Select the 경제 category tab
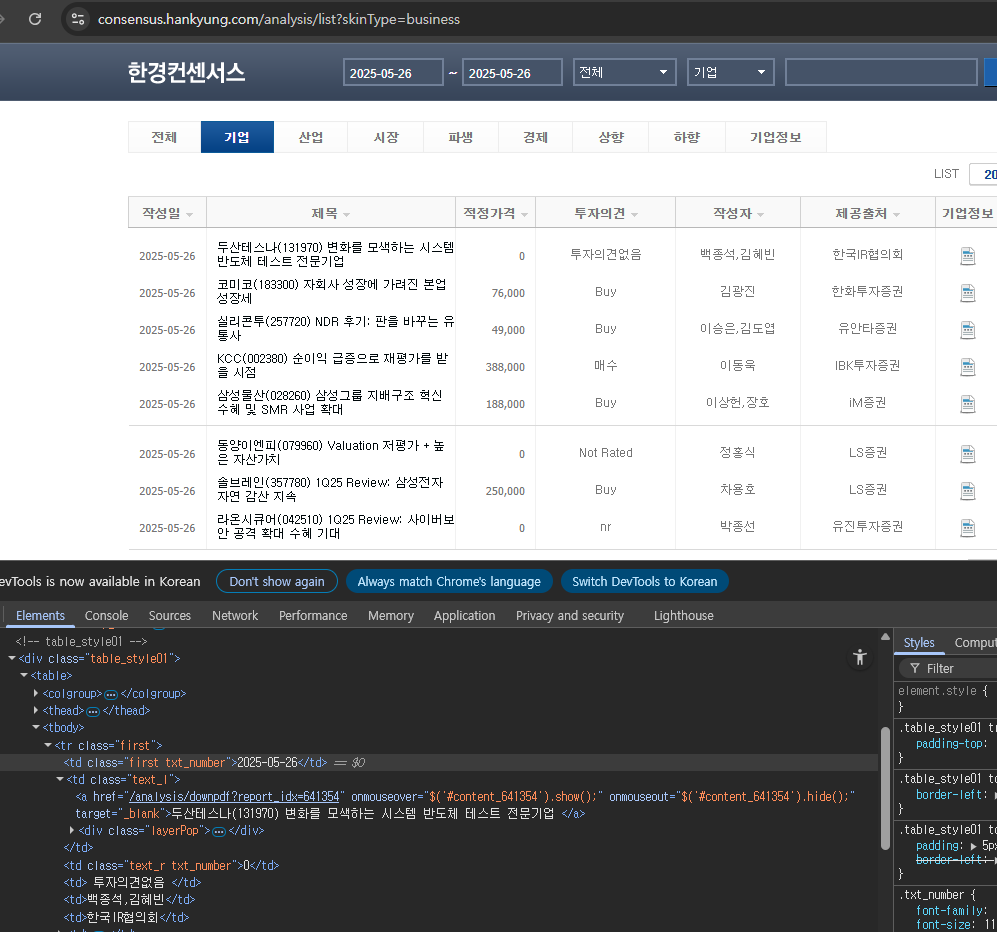The image size is (997, 932). pos(535,137)
